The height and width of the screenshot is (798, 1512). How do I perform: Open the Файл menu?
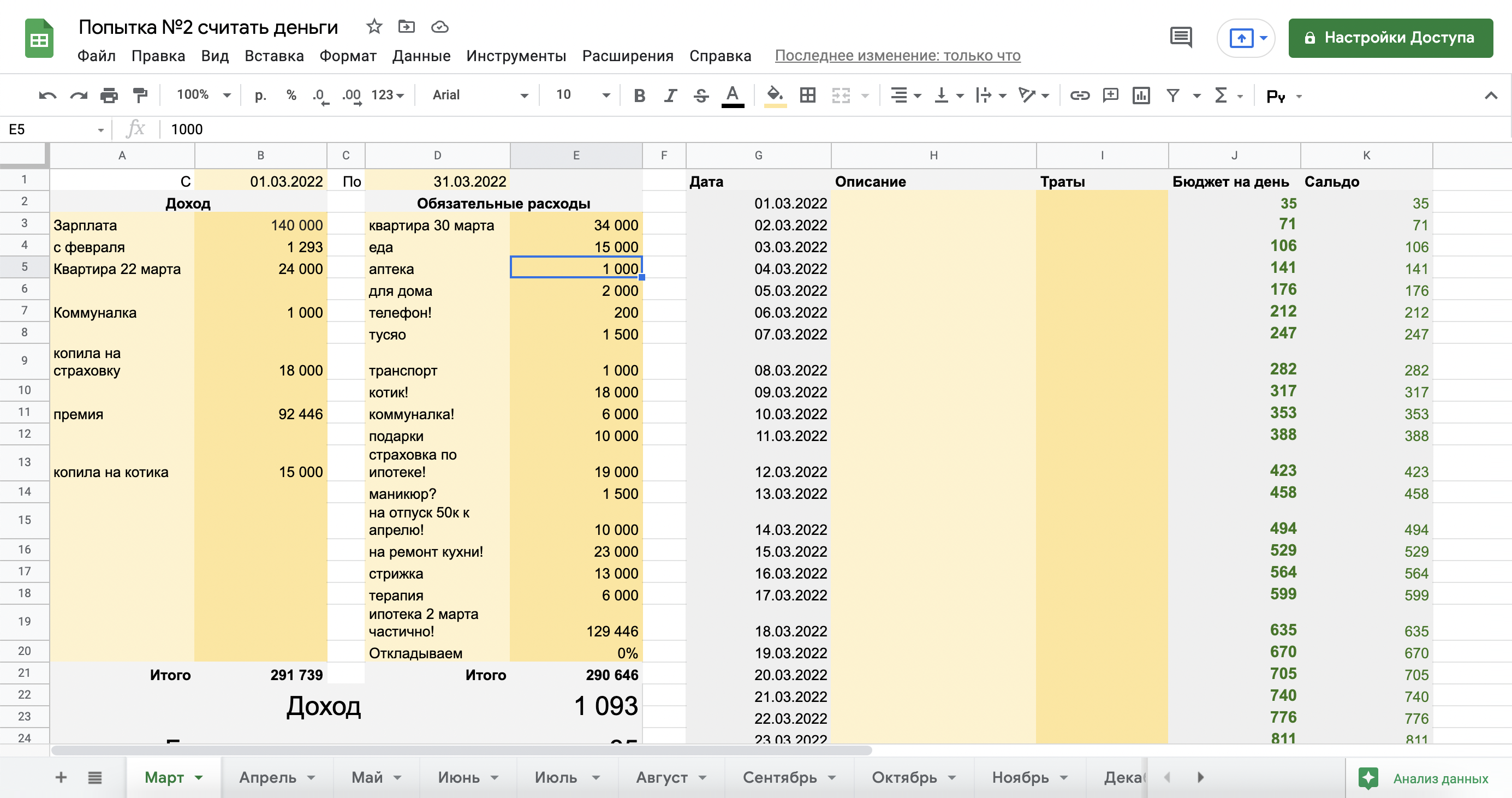pos(96,56)
